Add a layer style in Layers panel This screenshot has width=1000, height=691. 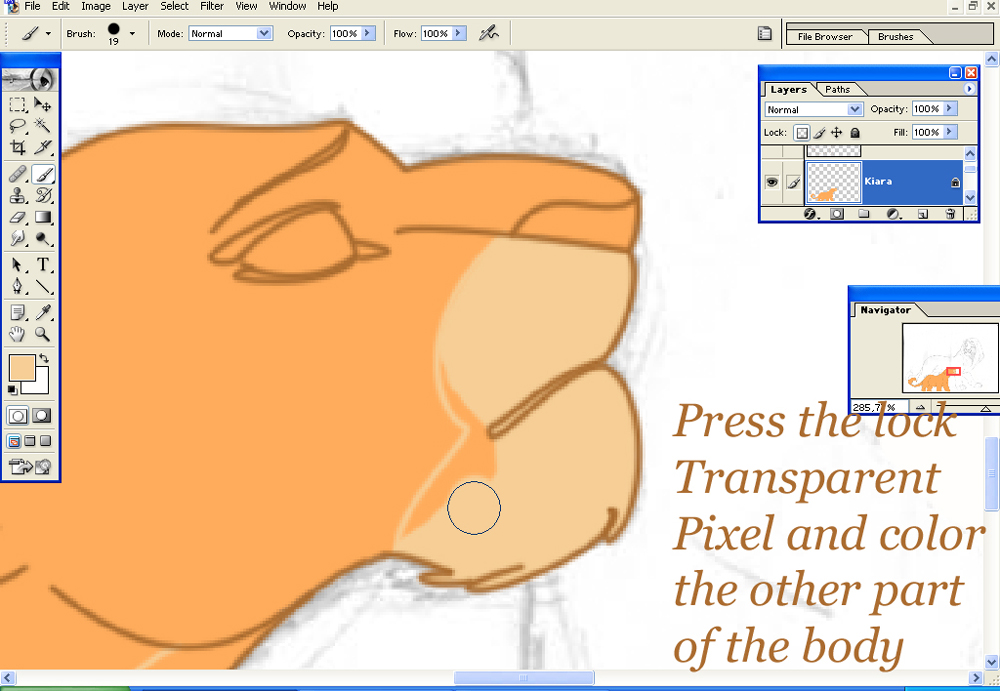coord(811,214)
